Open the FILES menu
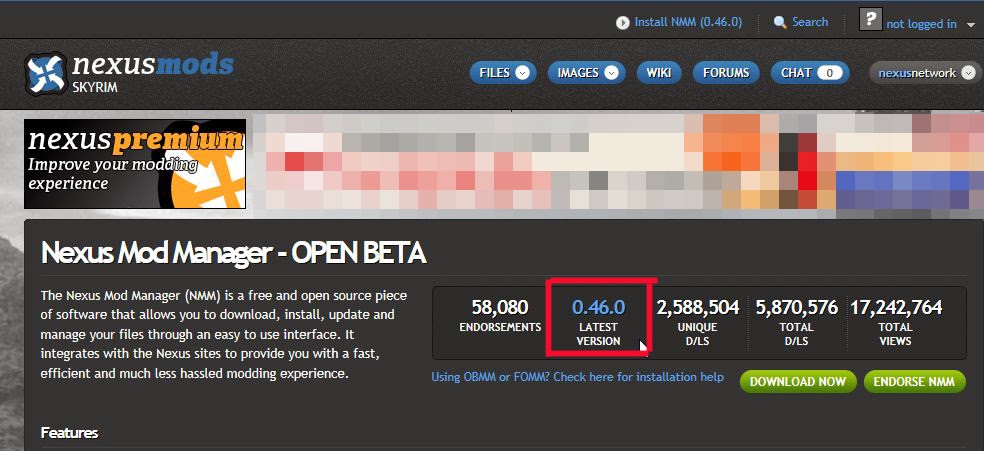 503,73
